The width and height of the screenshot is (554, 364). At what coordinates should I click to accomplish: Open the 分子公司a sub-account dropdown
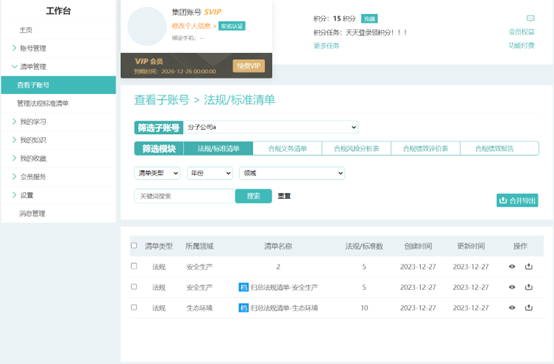coord(271,127)
